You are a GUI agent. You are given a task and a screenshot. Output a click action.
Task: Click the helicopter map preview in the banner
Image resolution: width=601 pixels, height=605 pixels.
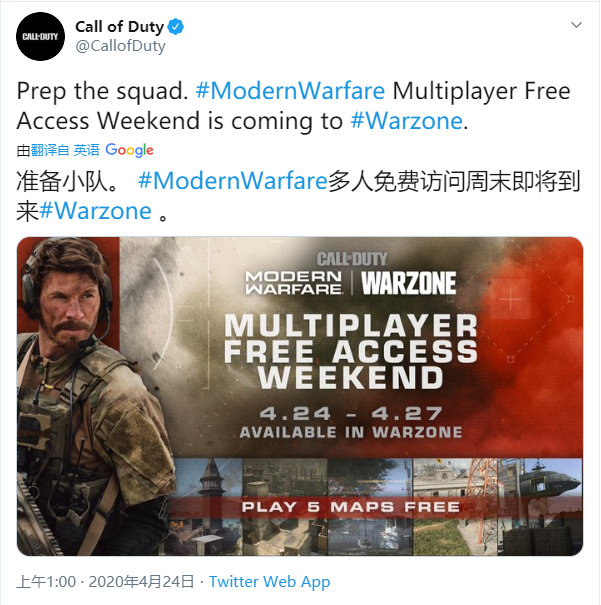[x=540, y=507]
